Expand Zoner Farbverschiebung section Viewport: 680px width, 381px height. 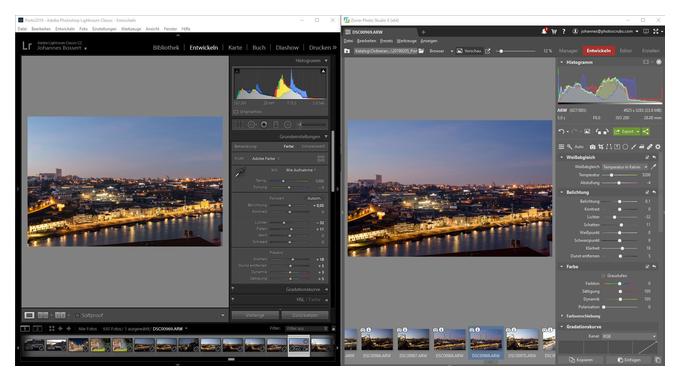pos(562,316)
